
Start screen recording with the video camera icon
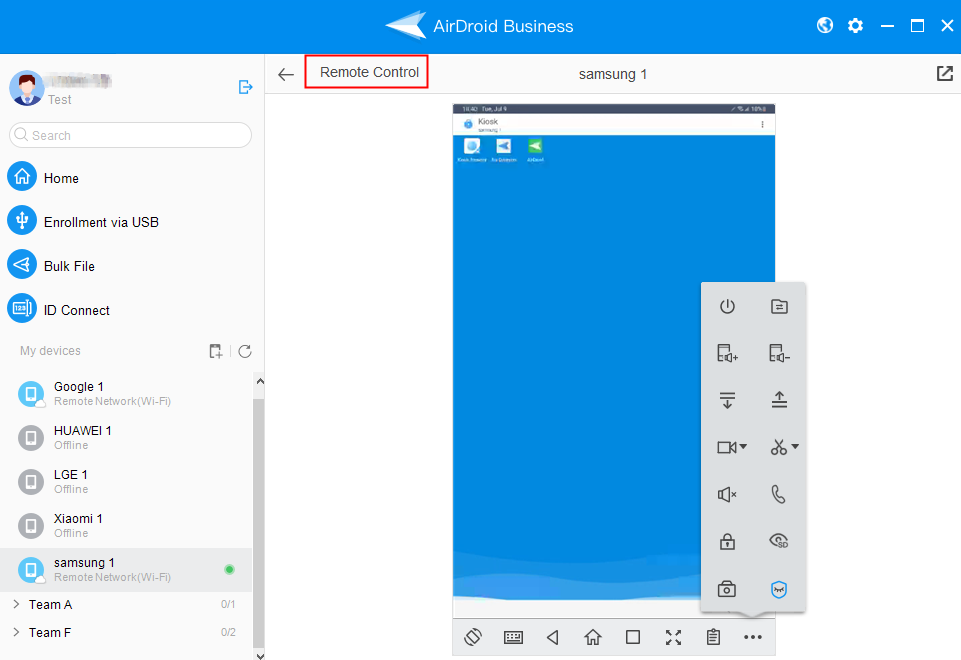tap(726, 447)
